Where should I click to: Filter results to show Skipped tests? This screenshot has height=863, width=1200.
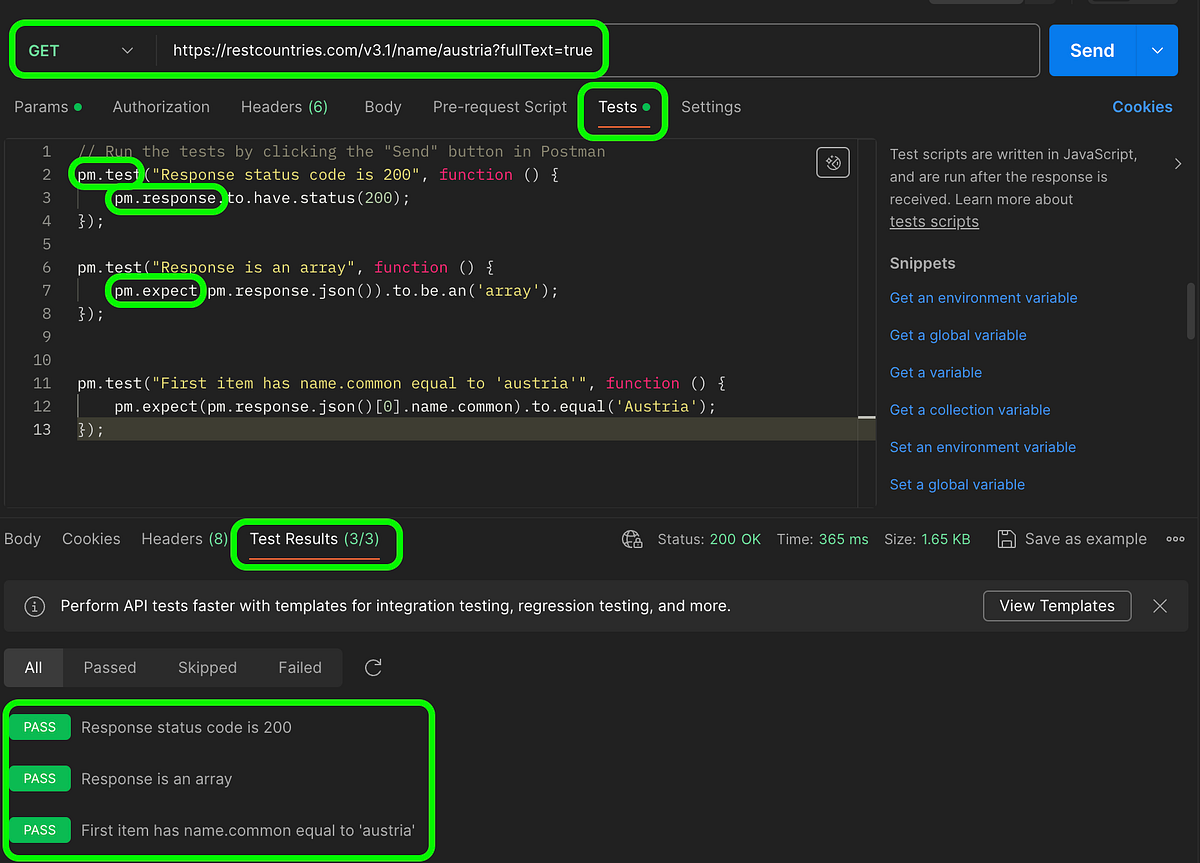pyautogui.click(x=207, y=667)
